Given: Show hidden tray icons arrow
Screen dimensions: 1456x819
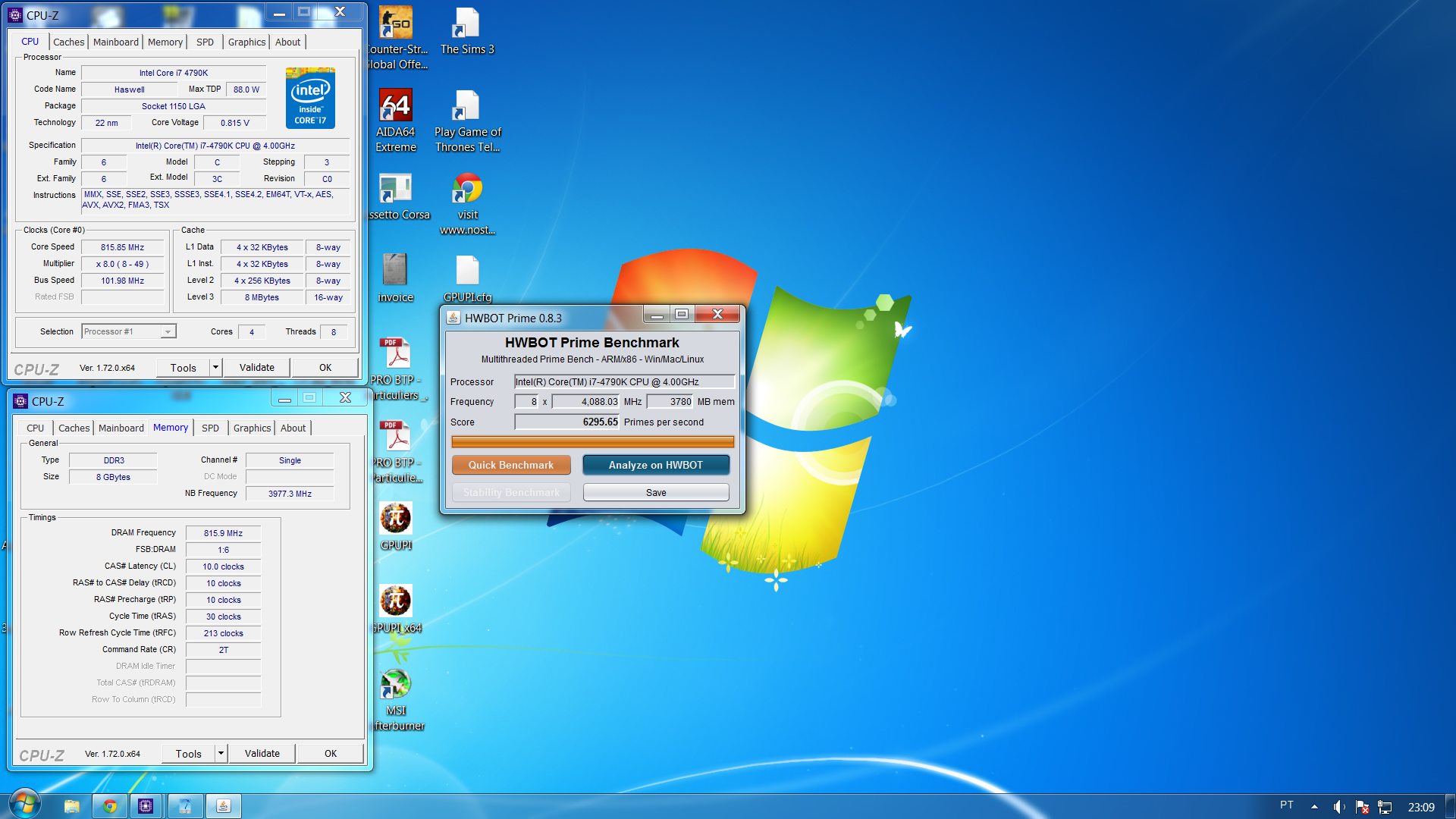Looking at the screenshot, I should tap(1314, 807).
